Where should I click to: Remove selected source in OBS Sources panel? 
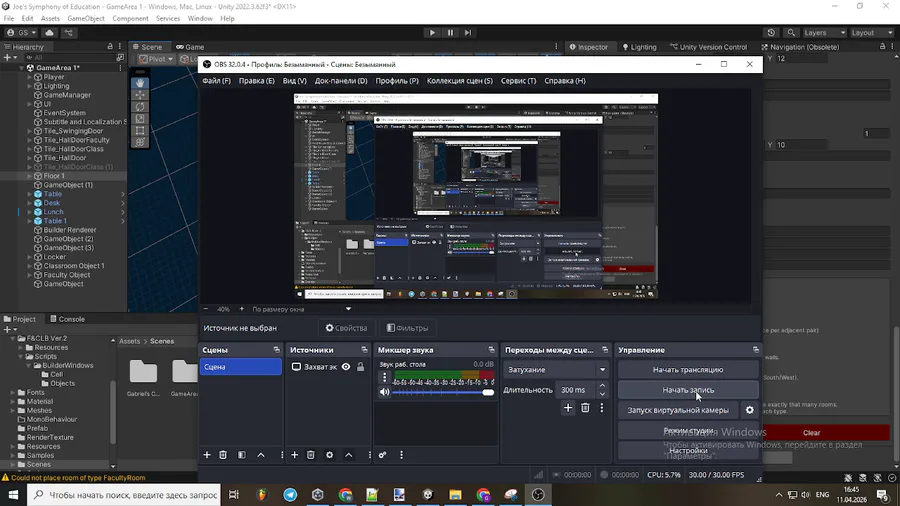pos(311,455)
